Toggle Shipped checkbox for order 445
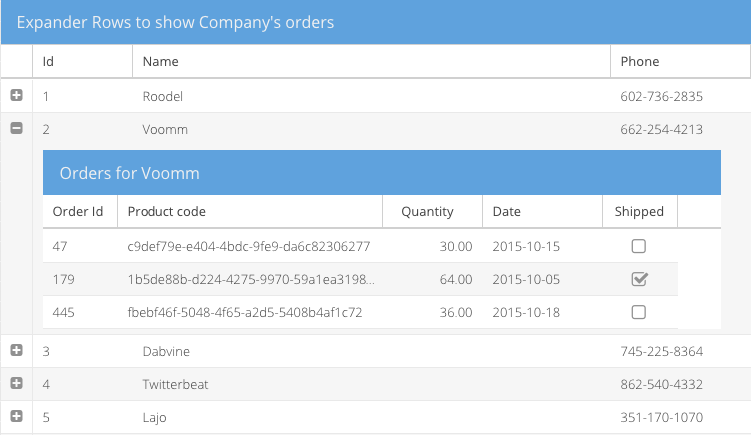Viewport: 751px width, 435px height. pos(639,312)
